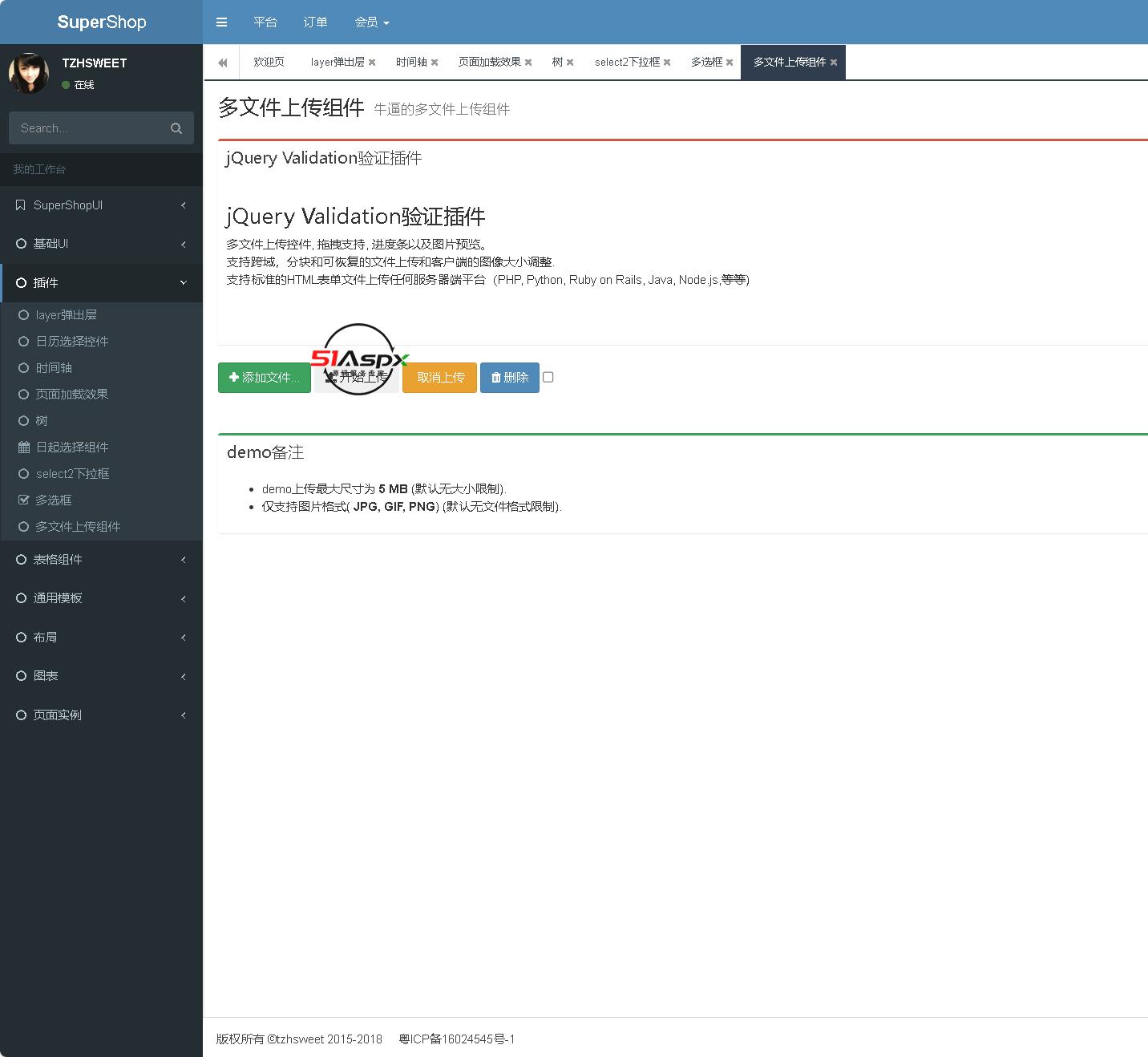Switch to the 时间轴 tab

click(x=411, y=62)
